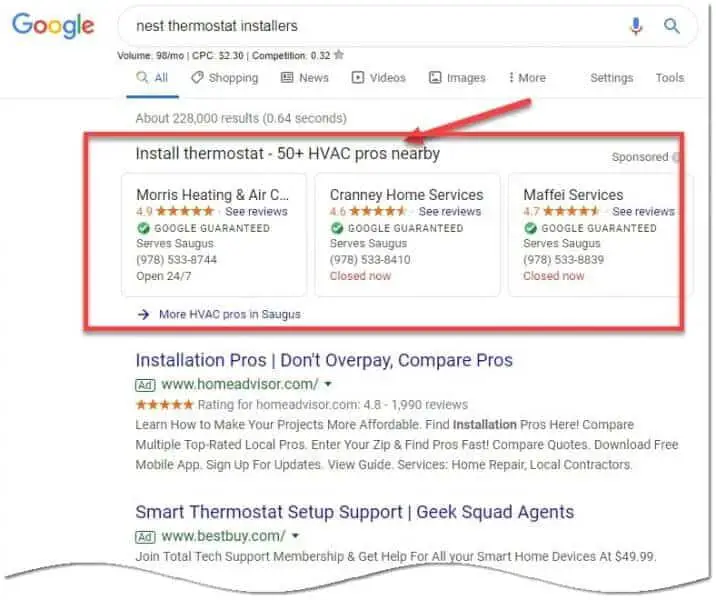This screenshot has height=600, width=716.
Task: See reviews for Maffei Services
Action: point(643,211)
